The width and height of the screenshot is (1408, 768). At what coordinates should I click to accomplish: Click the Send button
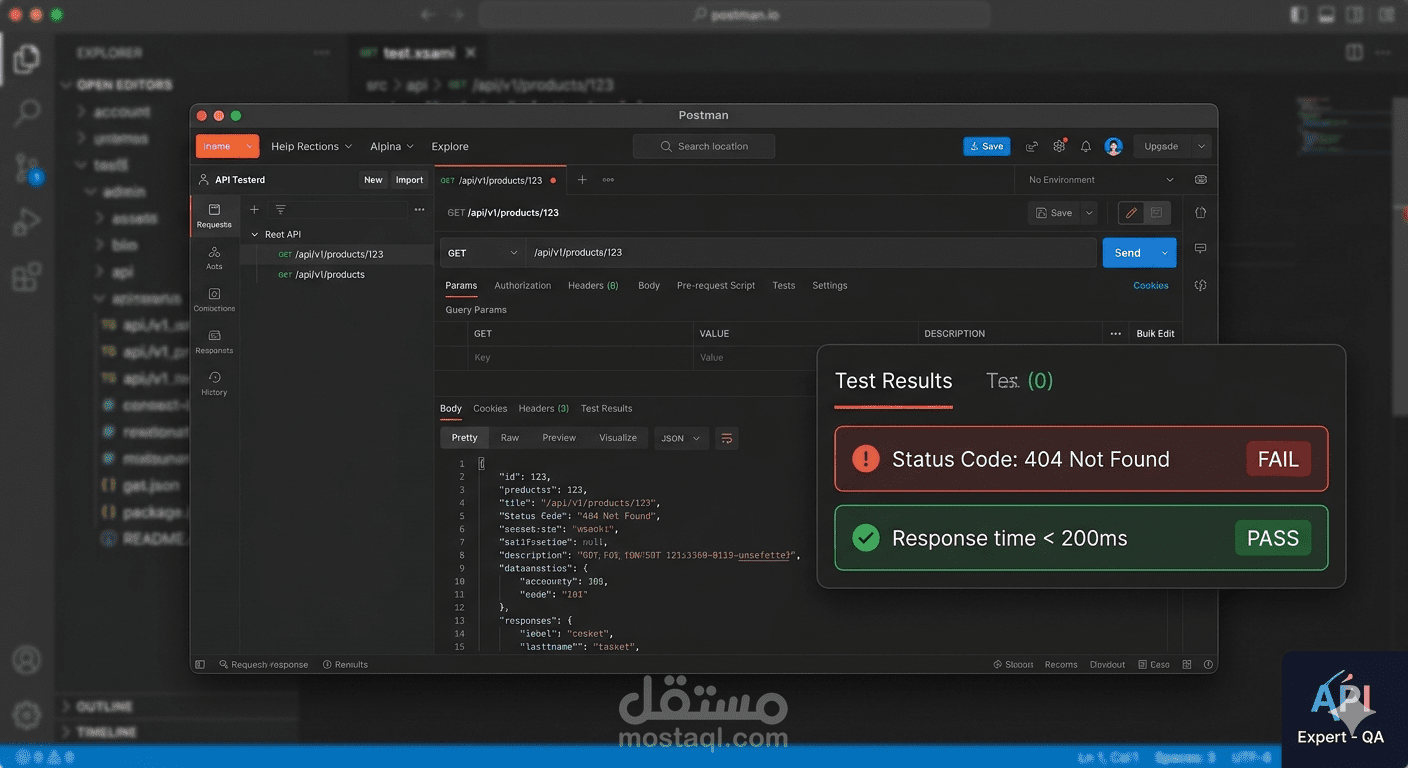pyautogui.click(x=1126, y=252)
